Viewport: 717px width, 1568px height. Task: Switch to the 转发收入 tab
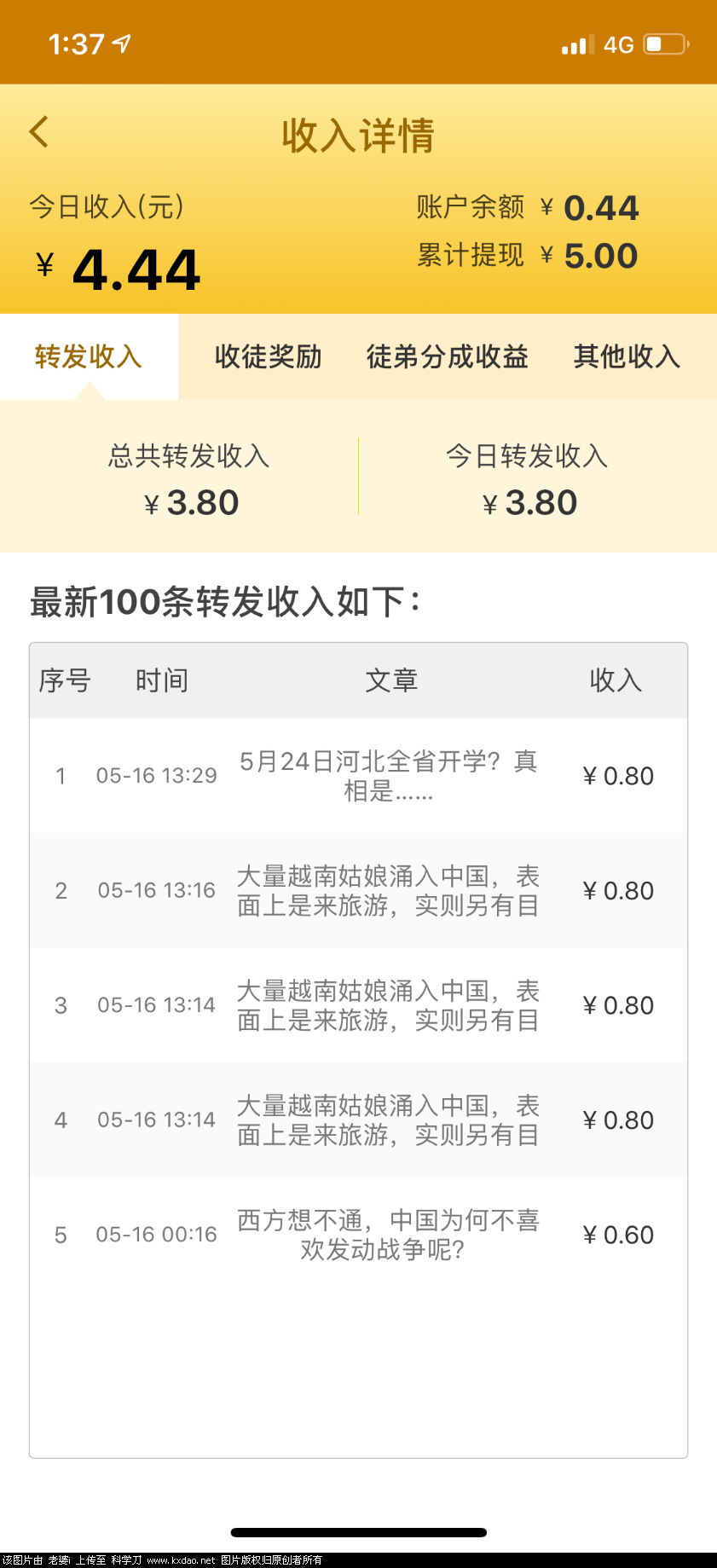tap(89, 356)
